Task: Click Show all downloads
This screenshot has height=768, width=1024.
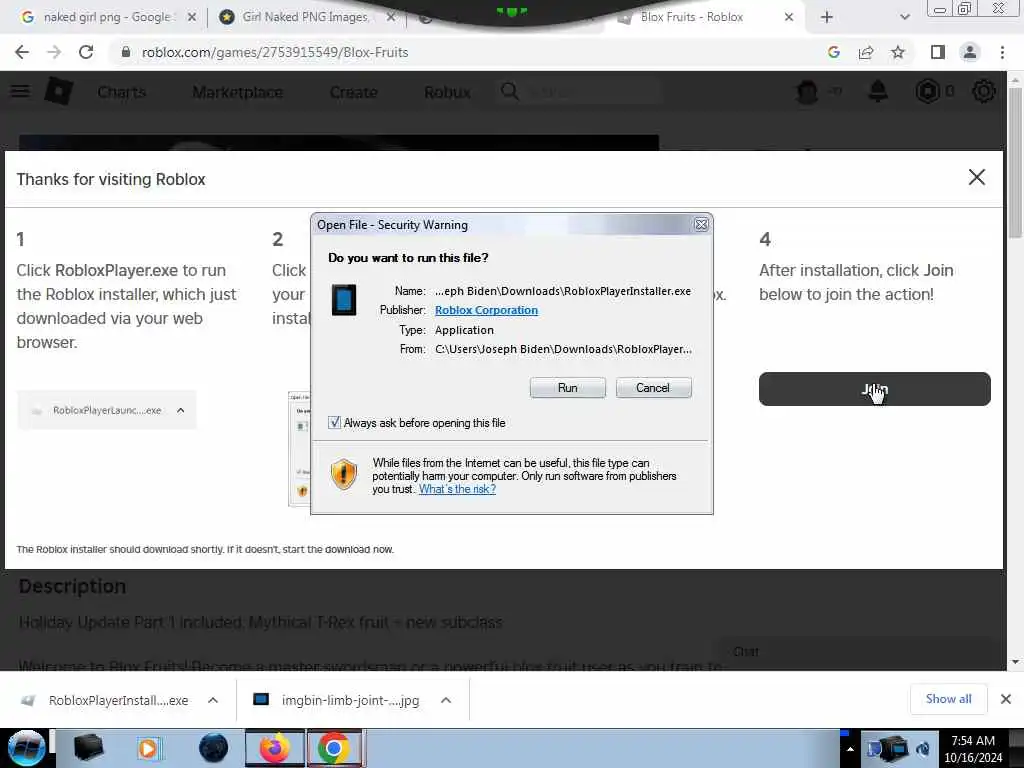Action: click(948, 699)
